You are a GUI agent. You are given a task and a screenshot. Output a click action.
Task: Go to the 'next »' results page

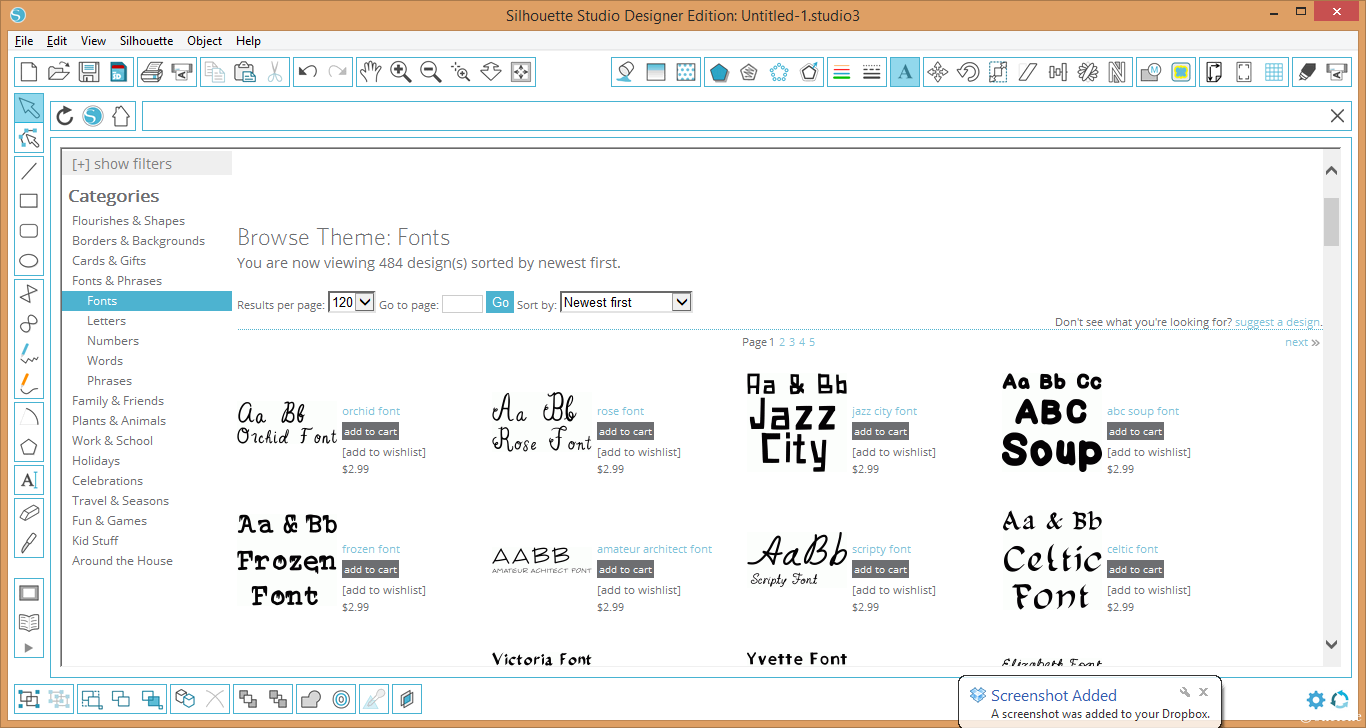pyautogui.click(x=1302, y=342)
